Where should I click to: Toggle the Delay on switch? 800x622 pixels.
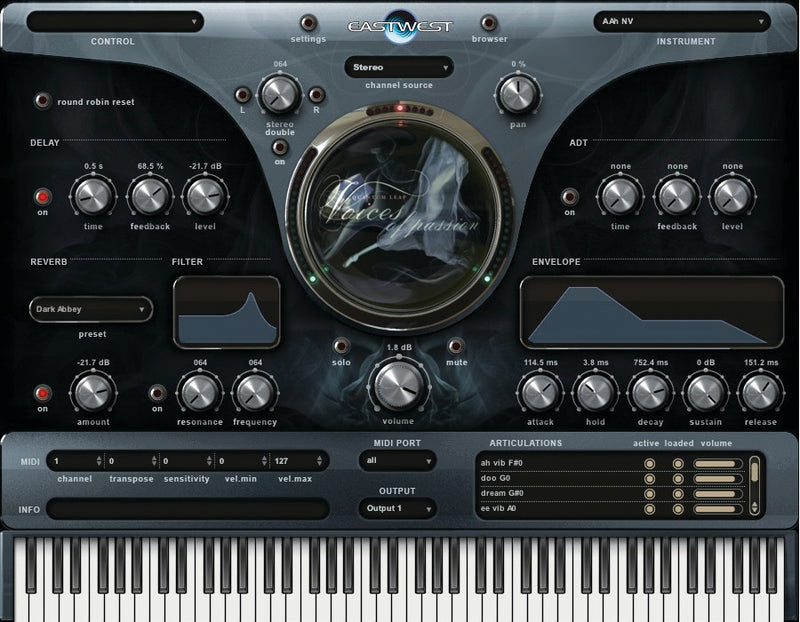pos(42,196)
